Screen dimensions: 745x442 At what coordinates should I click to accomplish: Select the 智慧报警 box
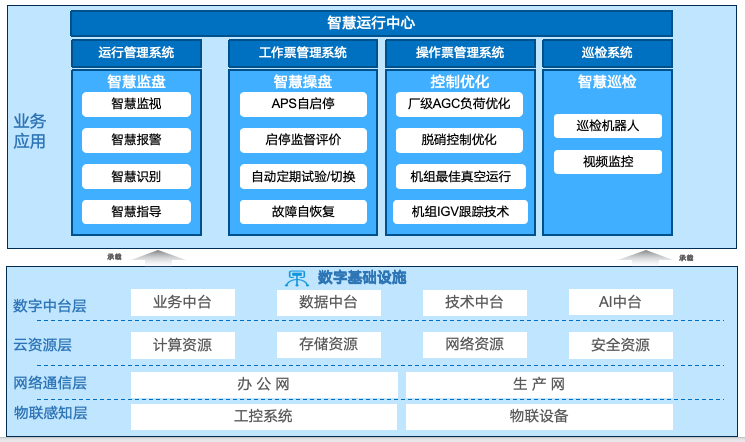point(136,140)
